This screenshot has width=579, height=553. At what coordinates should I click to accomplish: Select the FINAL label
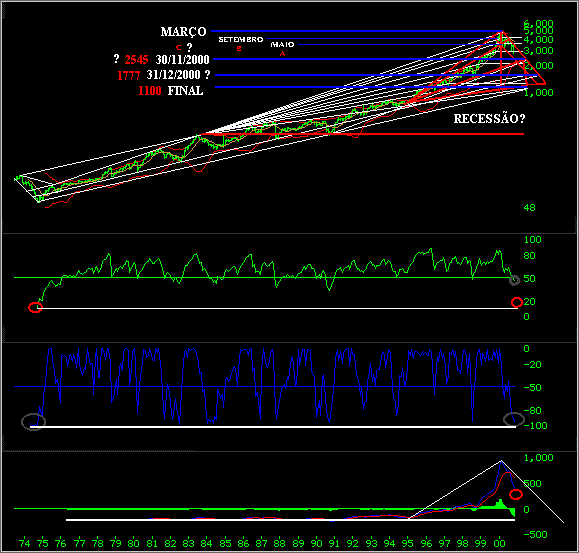(185, 91)
